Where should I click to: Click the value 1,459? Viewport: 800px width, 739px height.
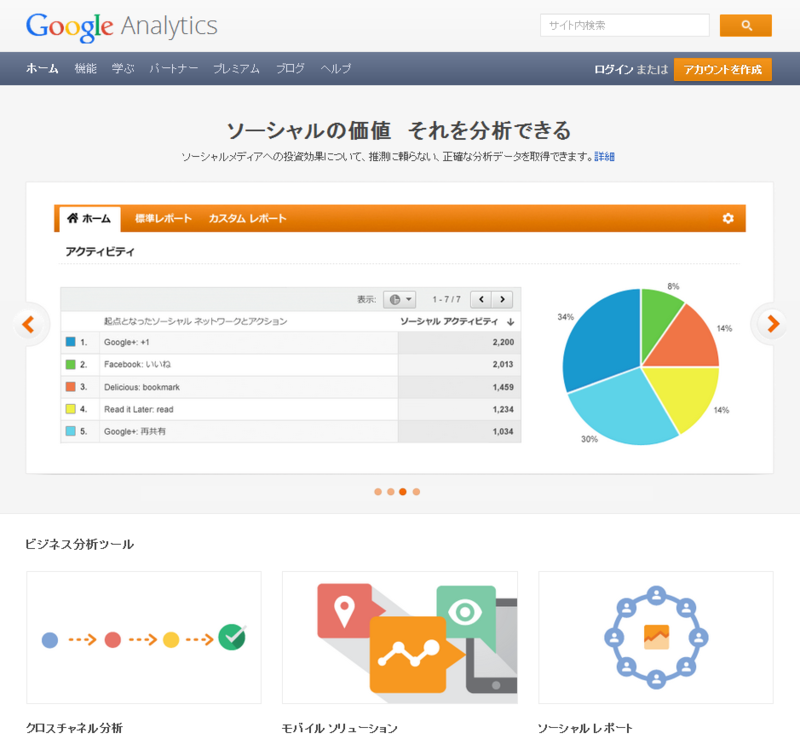[503, 387]
